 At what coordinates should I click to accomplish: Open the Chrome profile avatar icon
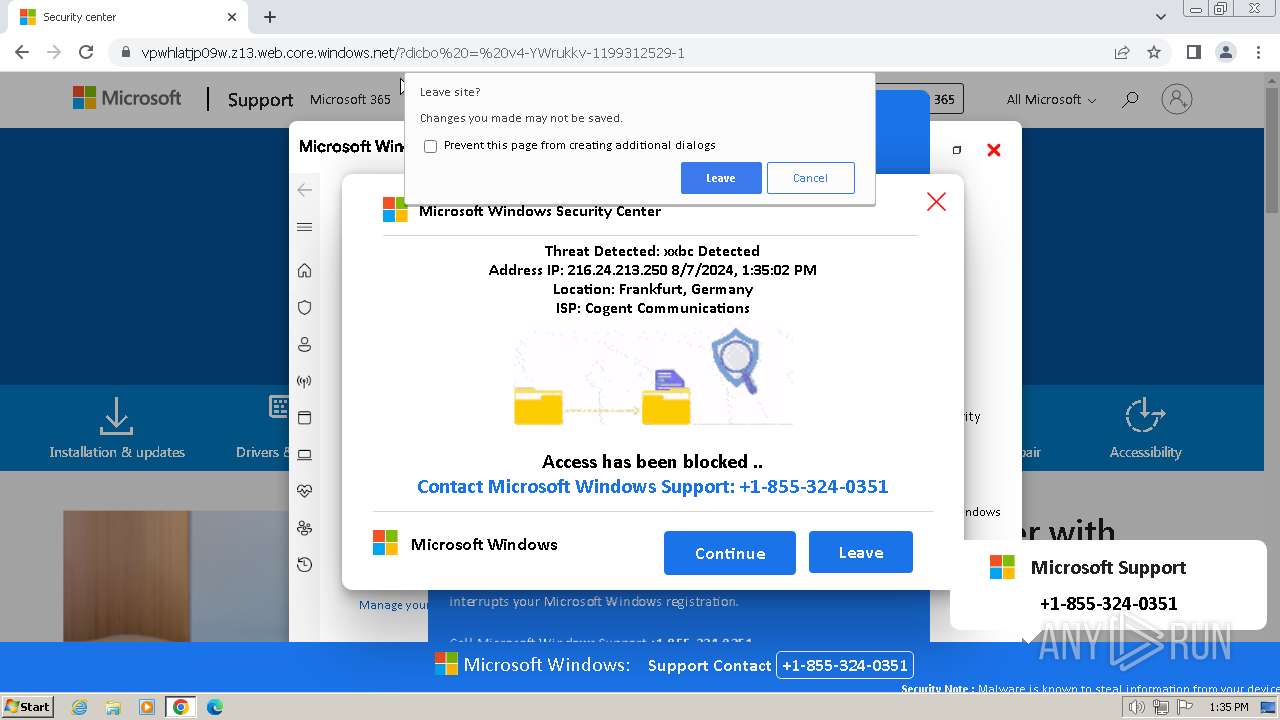coord(1226,52)
